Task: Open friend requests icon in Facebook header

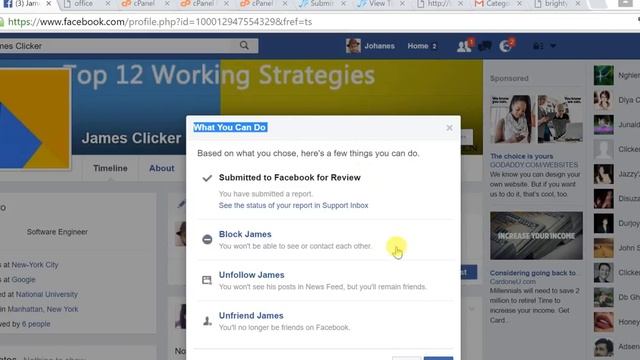Action: pyautogui.click(x=464, y=46)
